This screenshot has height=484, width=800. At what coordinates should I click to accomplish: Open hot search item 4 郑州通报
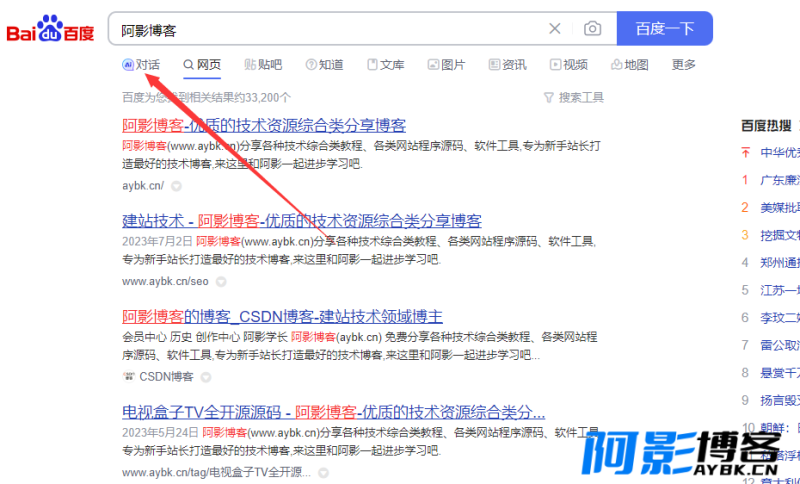click(780, 263)
